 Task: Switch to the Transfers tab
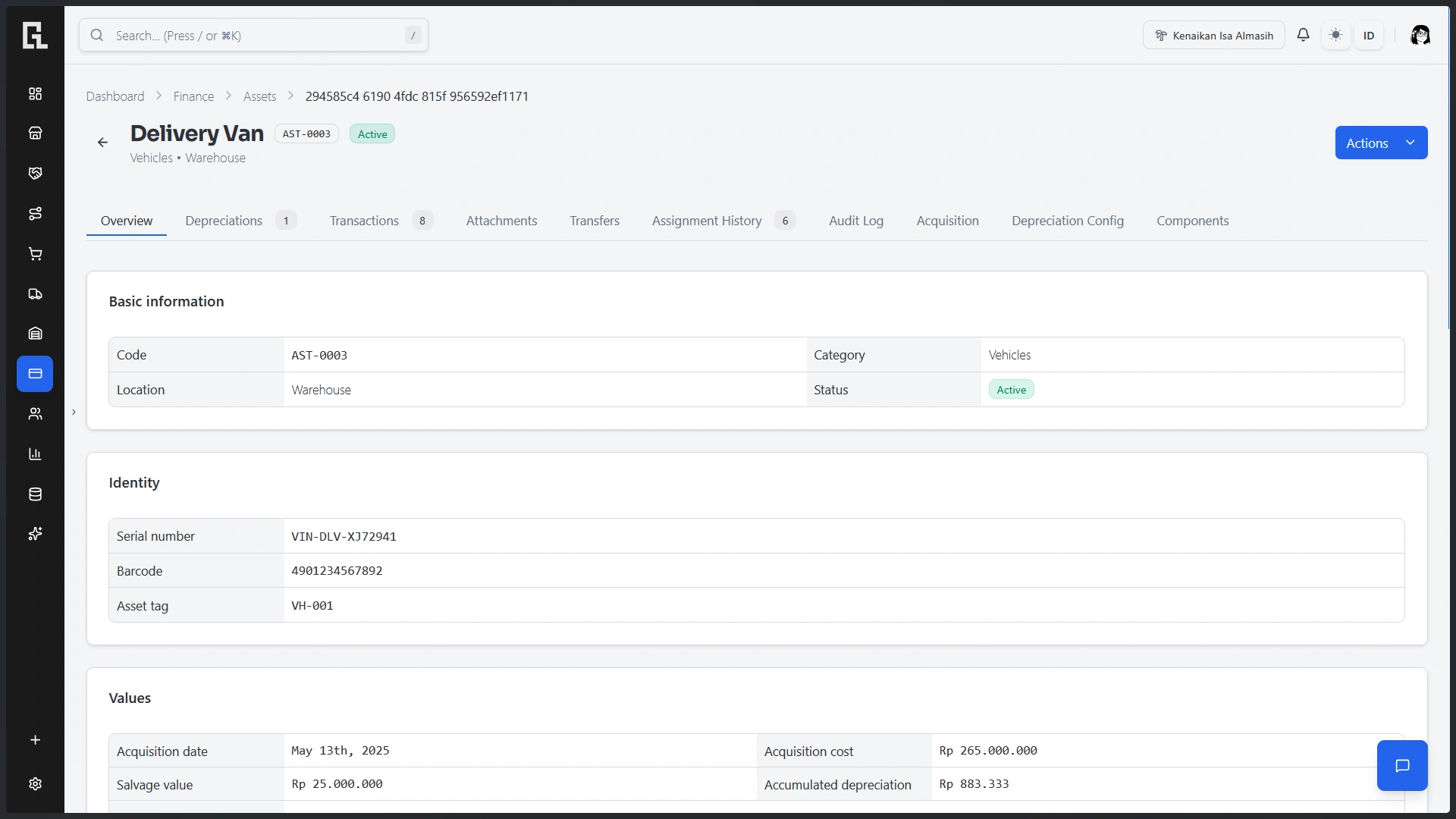[595, 221]
